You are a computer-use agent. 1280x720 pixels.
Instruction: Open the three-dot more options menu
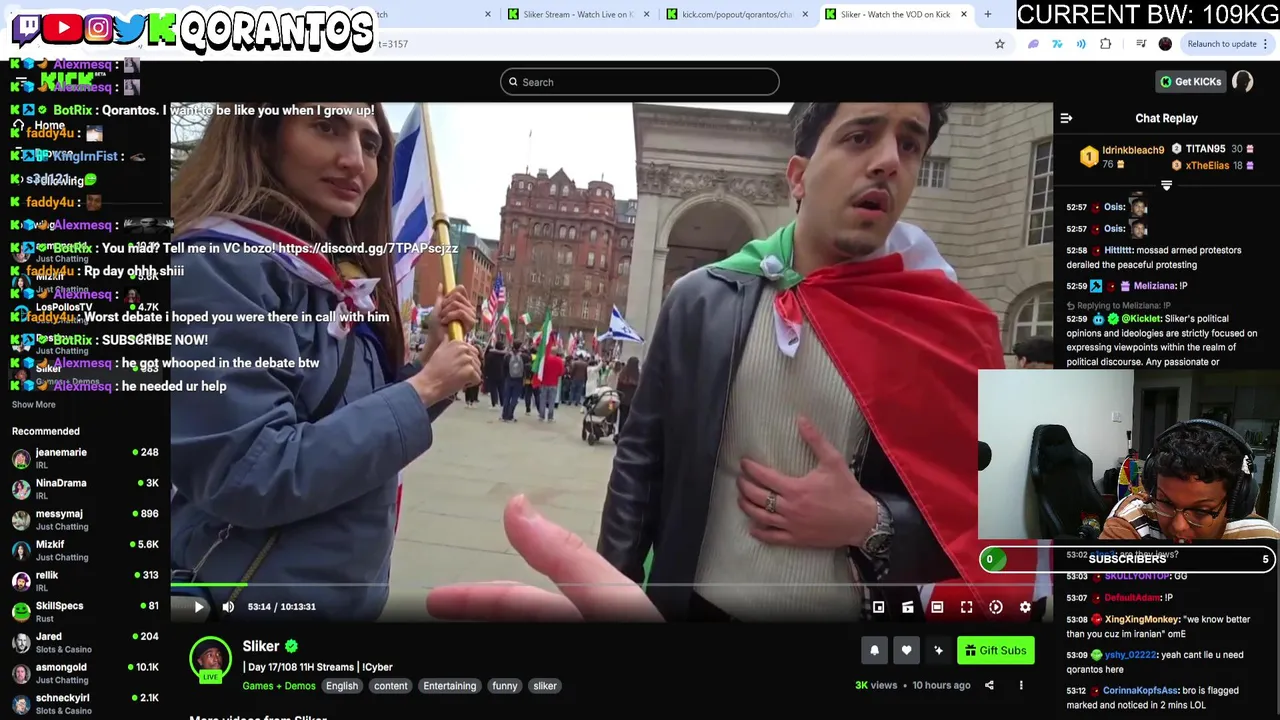(1021, 685)
